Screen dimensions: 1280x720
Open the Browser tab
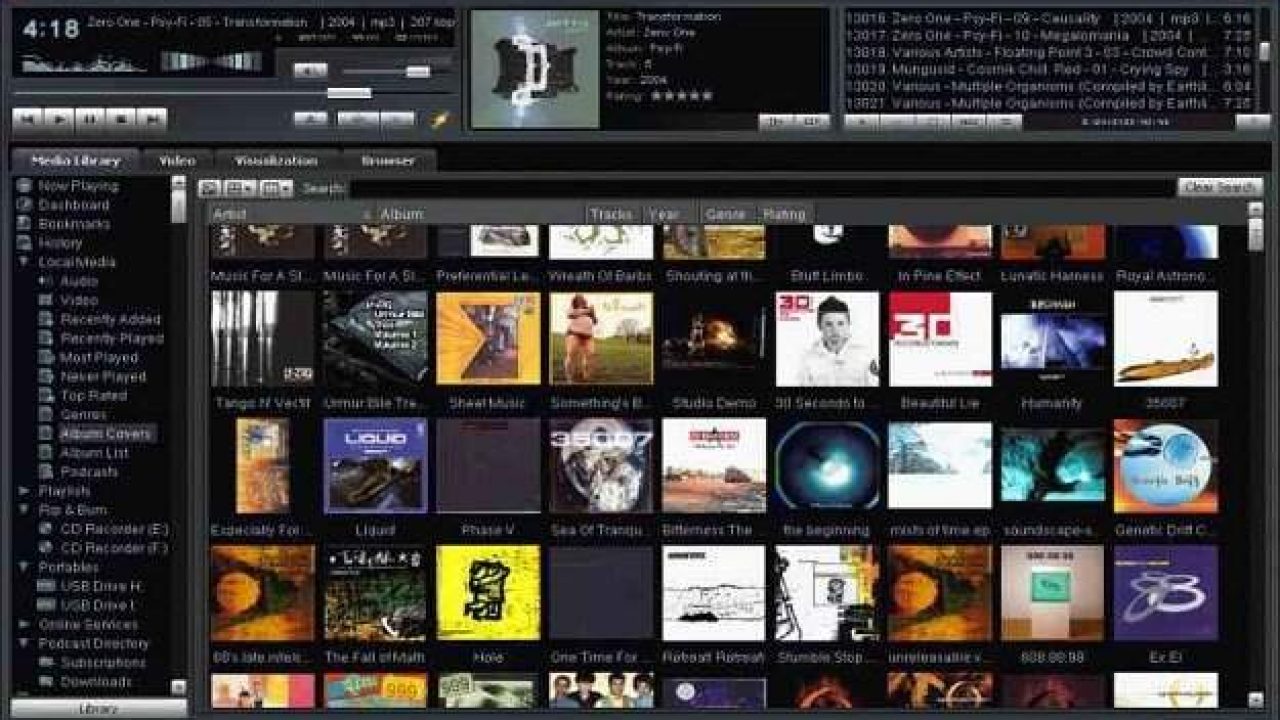pos(388,161)
